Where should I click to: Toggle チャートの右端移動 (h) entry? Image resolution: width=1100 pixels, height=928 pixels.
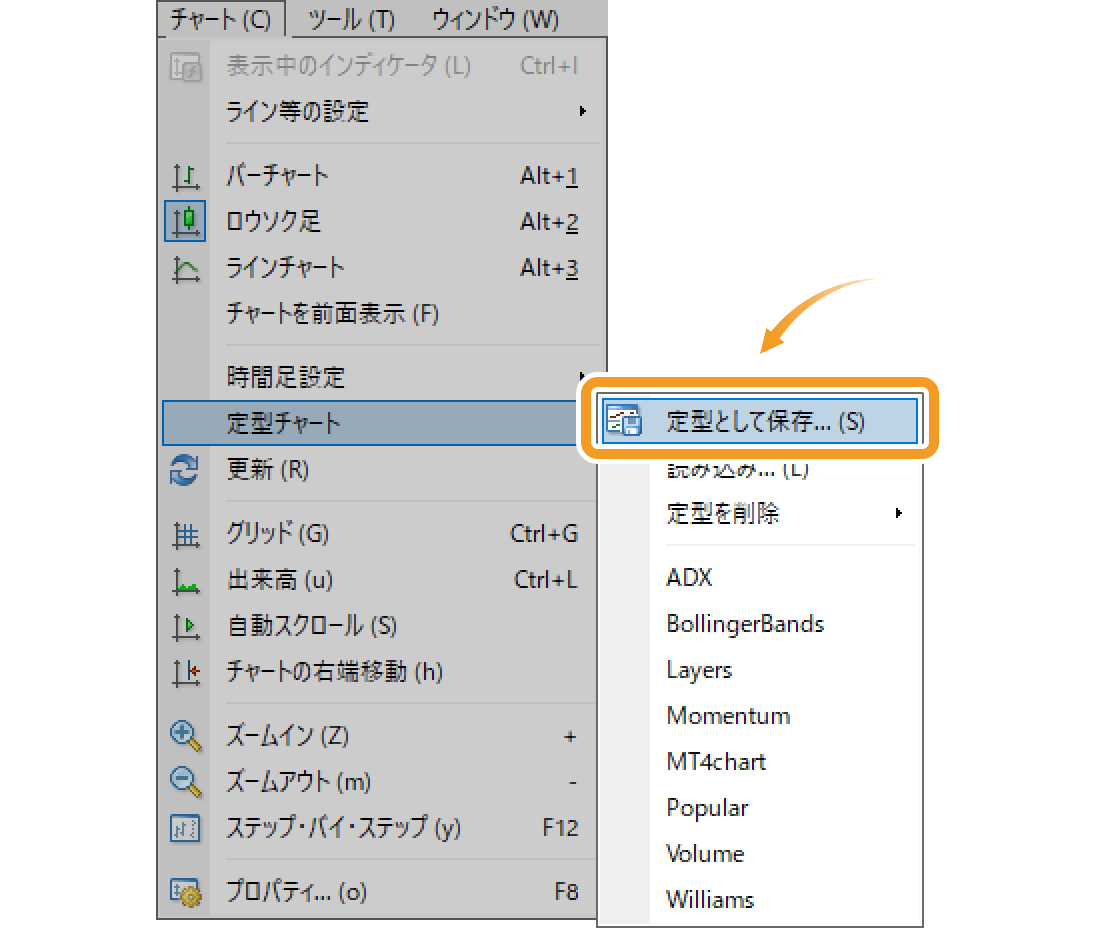[x=334, y=672]
